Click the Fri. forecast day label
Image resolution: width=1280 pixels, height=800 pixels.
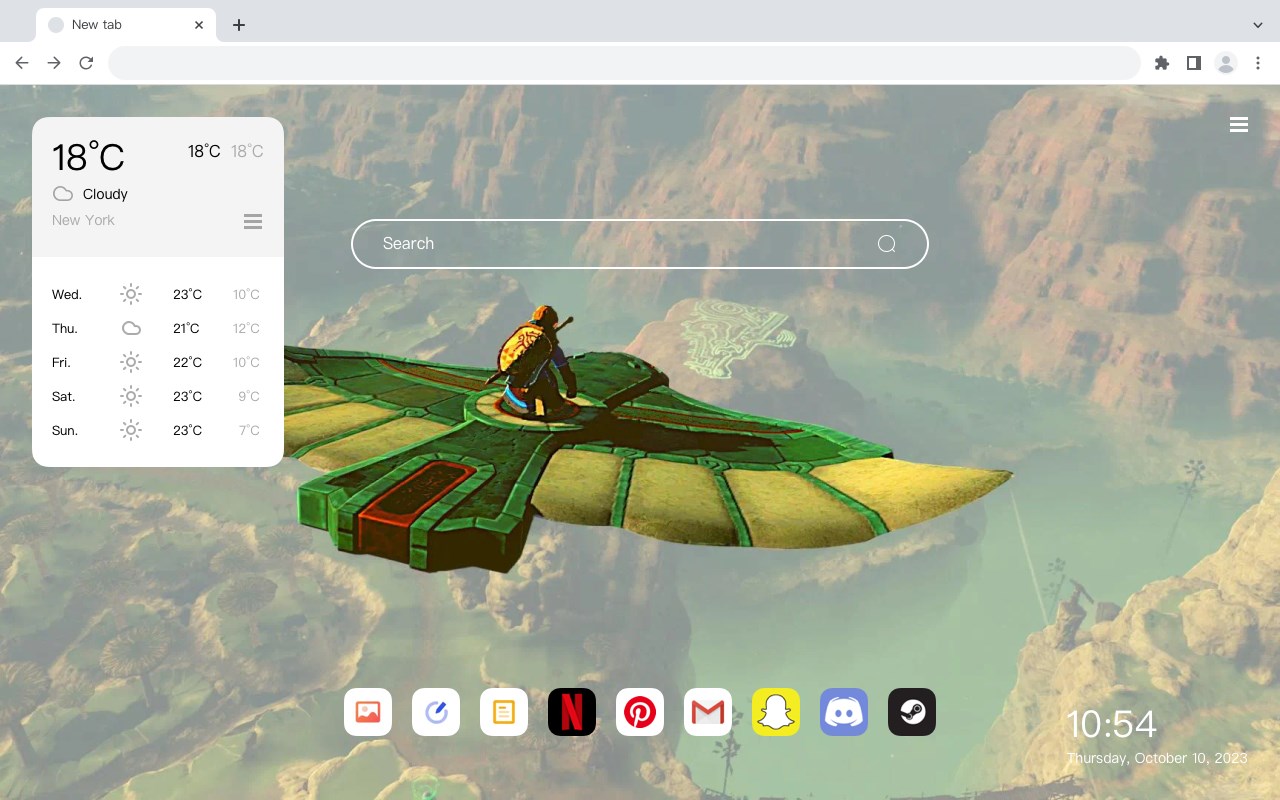tap(62, 362)
